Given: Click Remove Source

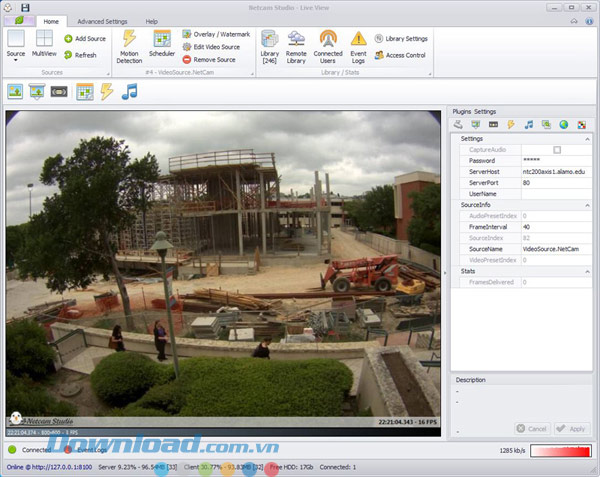Looking at the screenshot, I should 209,60.
